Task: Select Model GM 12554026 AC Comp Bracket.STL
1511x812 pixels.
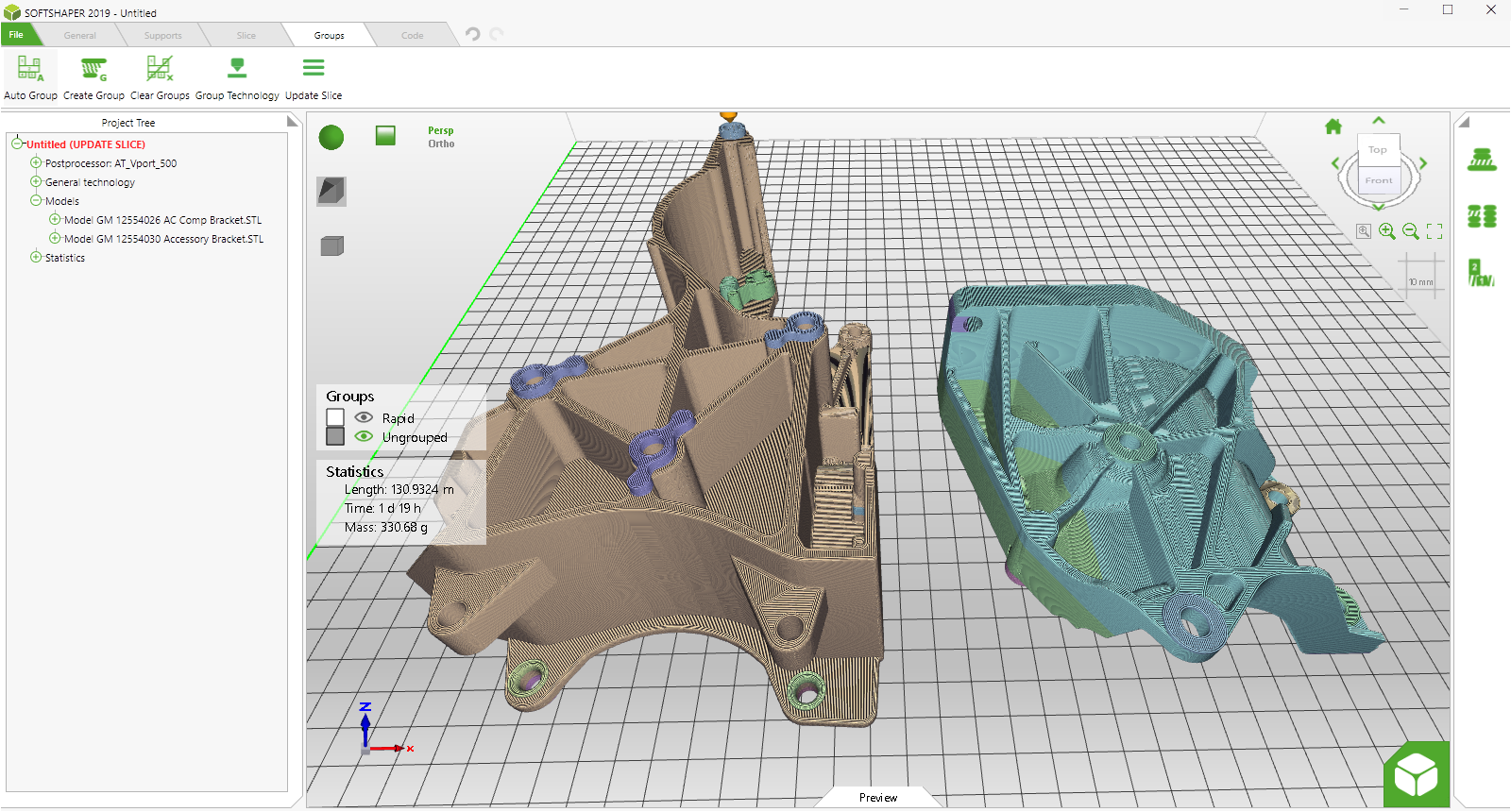Action: click(x=162, y=220)
